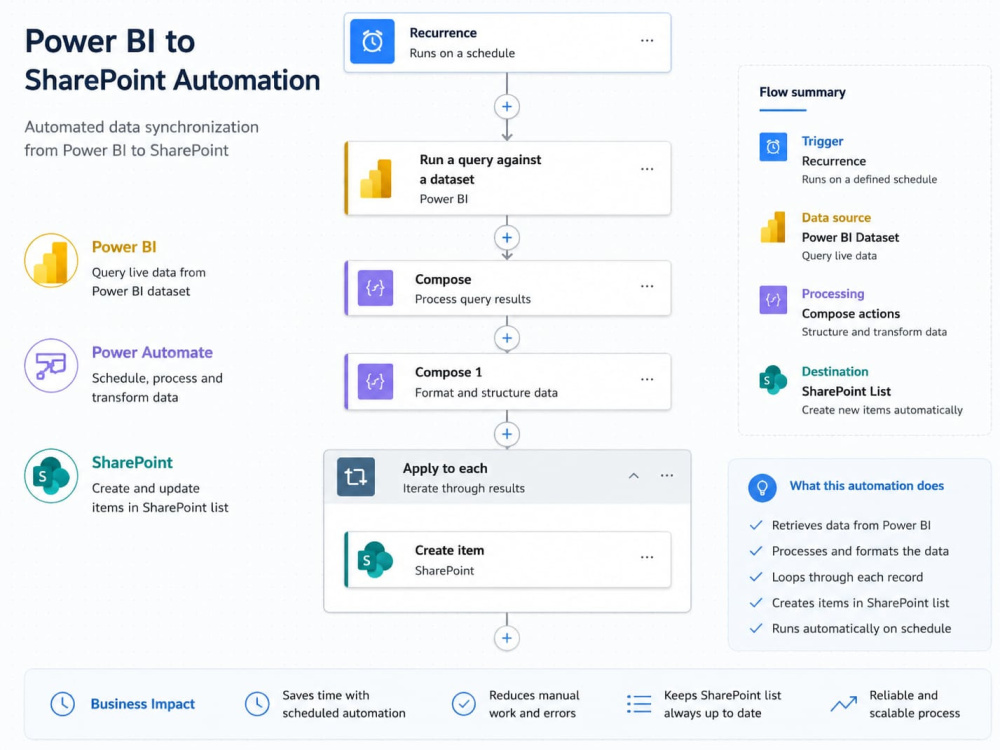Click the Destination label in summary
1000x750 pixels.
pos(835,372)
